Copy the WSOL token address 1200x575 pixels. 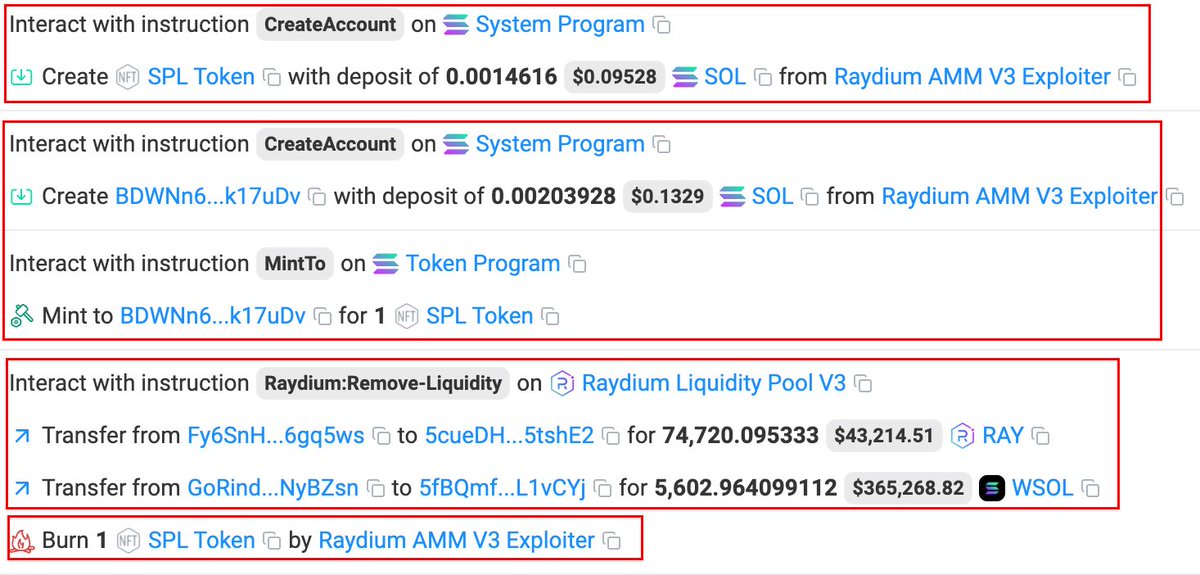[x=1090, y=489]
